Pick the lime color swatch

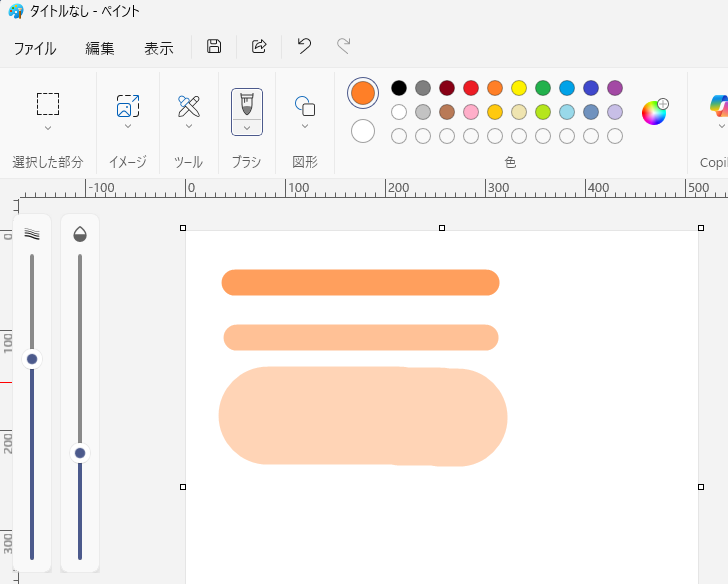point(543,112)
